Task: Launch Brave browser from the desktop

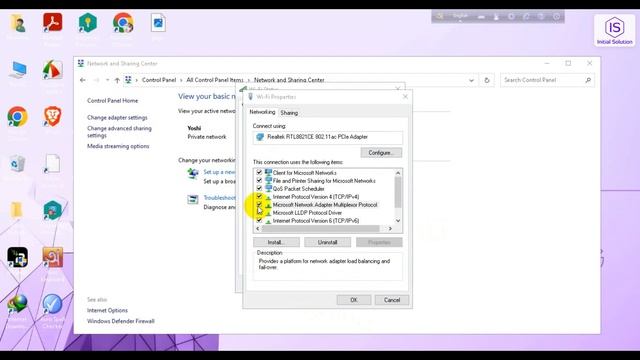Action: (52, 116)
